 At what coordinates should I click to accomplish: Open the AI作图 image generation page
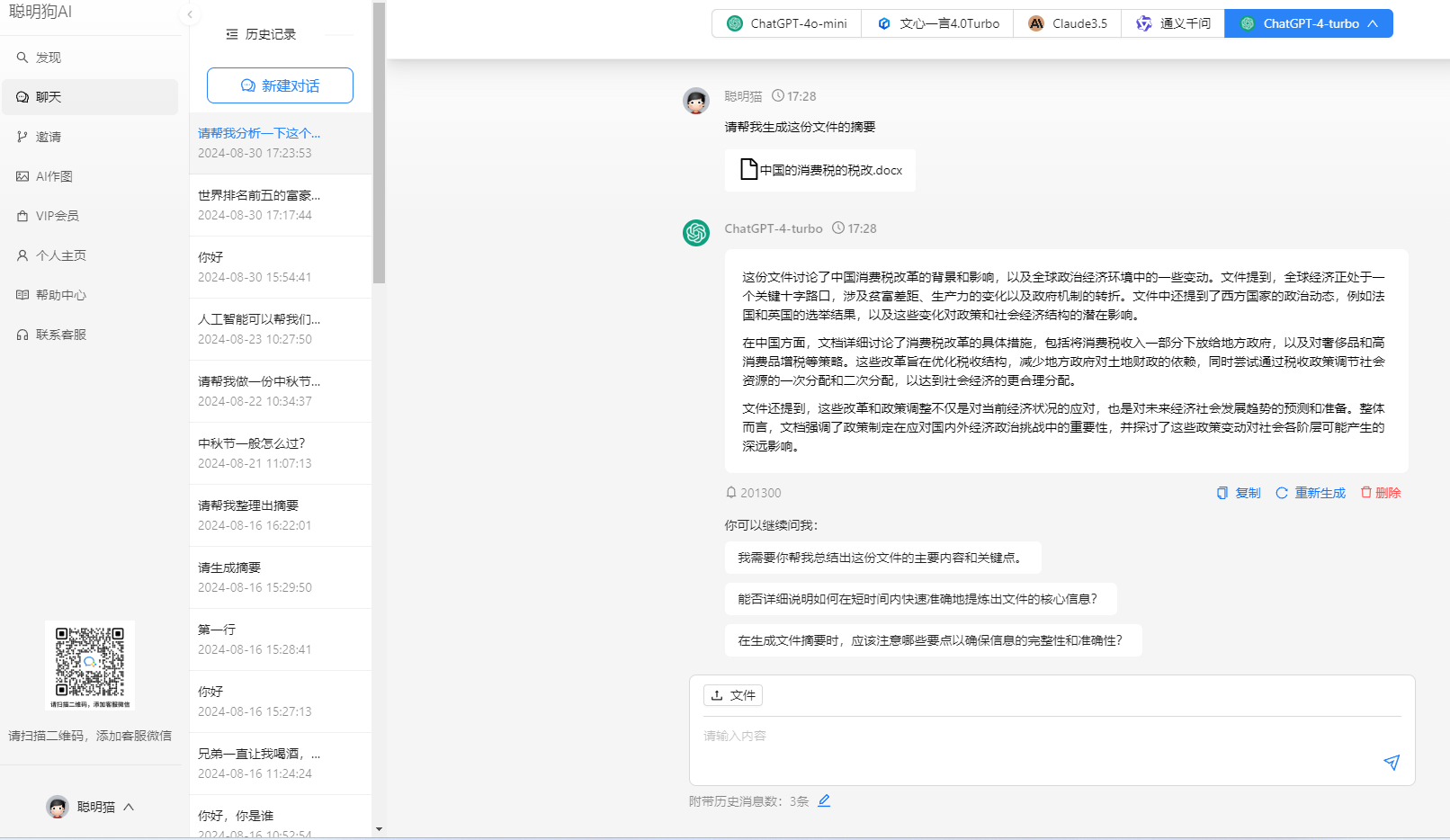coord(54,176)
